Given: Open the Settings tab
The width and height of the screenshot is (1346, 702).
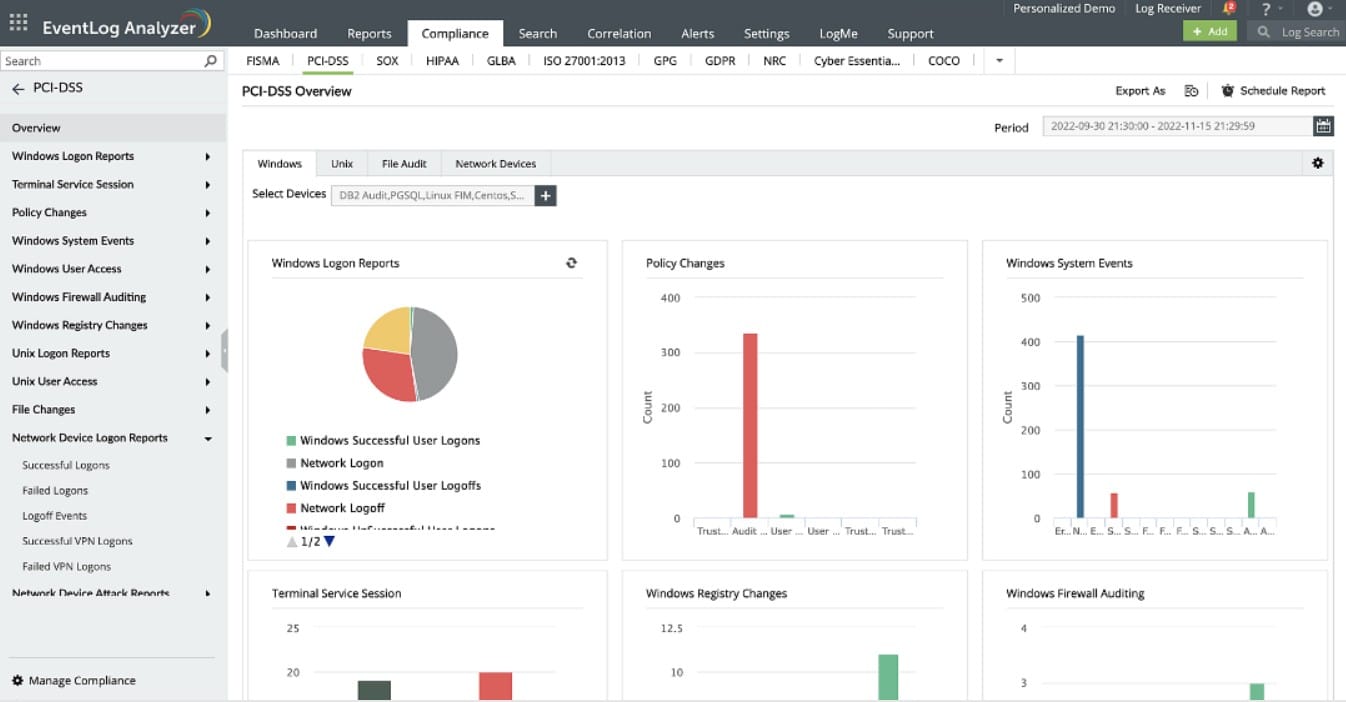Looking at the screenshot, I should 767,33.
